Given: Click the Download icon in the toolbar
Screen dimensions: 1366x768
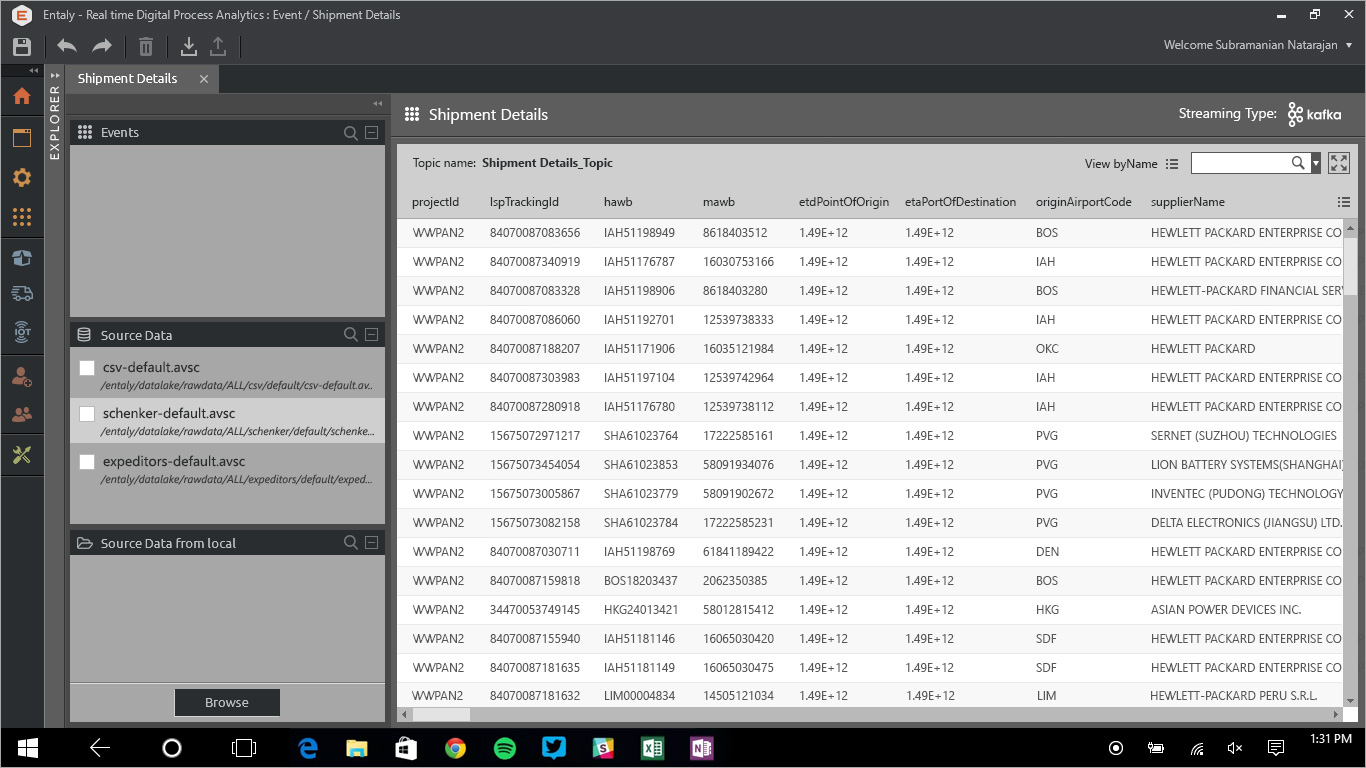Looking at the screenshot, I should click(188, 46).
